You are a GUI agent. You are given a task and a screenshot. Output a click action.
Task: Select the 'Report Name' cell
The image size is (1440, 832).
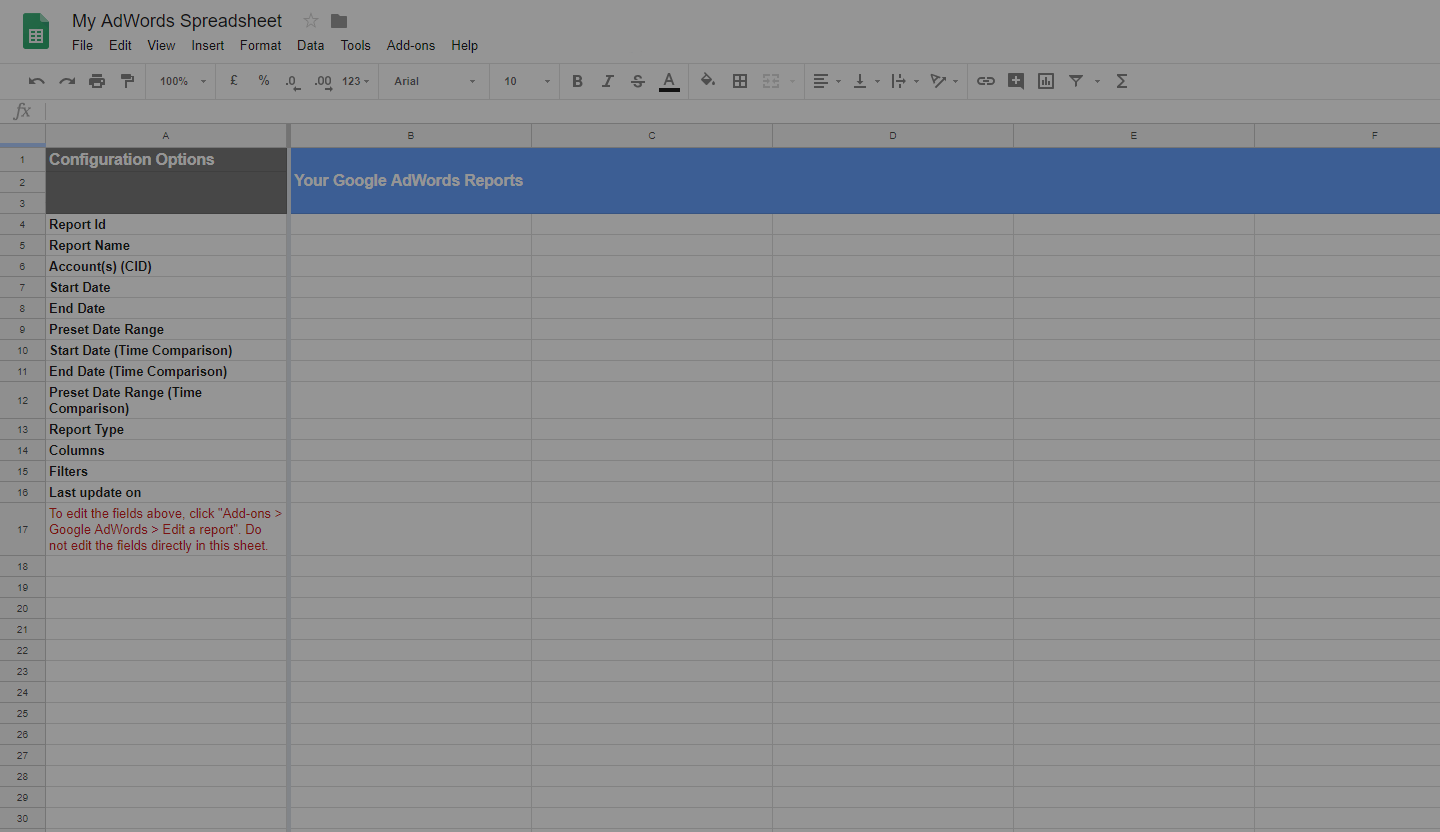click(x=166, y=245)
